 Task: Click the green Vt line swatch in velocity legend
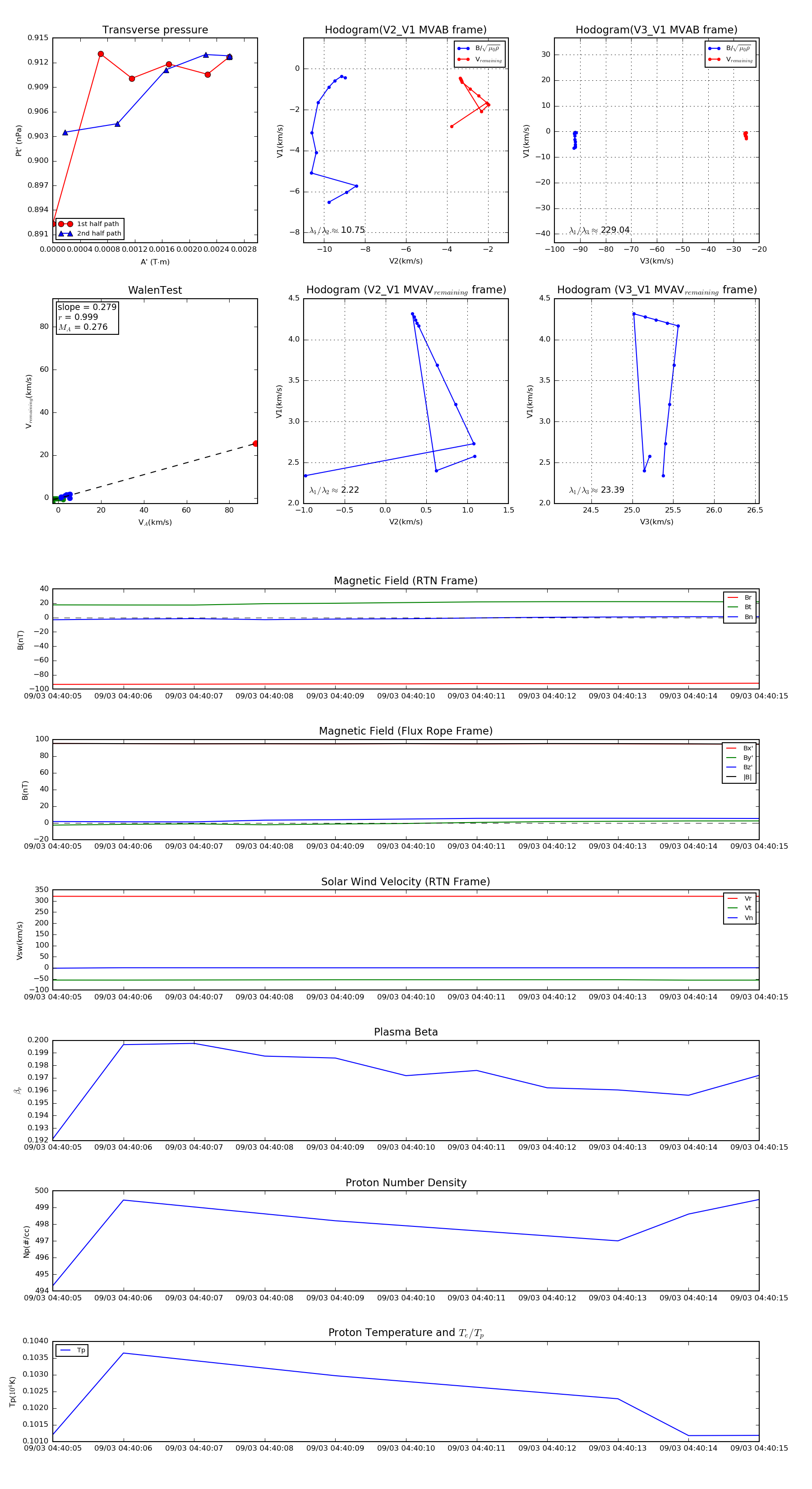[732, 908]
